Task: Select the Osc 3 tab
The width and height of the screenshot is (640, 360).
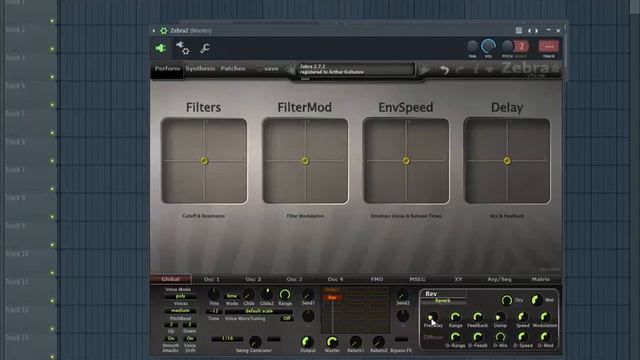Action: pos(294,279)
